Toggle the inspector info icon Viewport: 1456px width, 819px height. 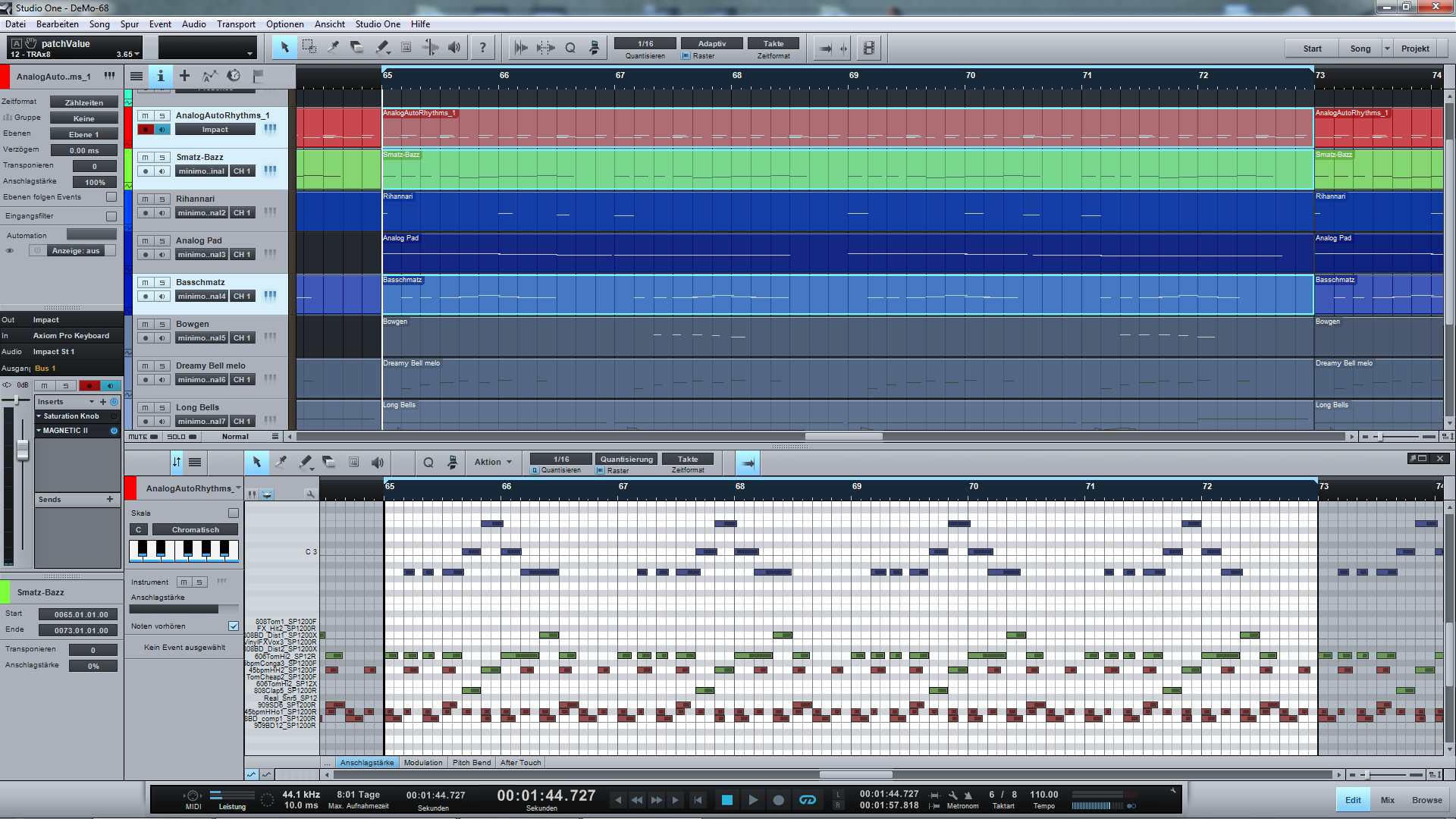click(x=160, y=76)
